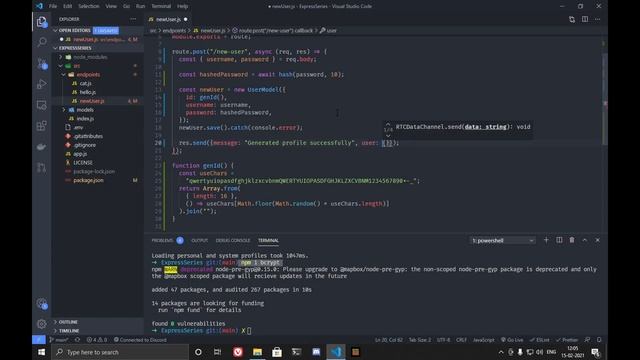Open cat.js in the file tree
The height and width of the screenshot is (360, 640).
[85, 83]
